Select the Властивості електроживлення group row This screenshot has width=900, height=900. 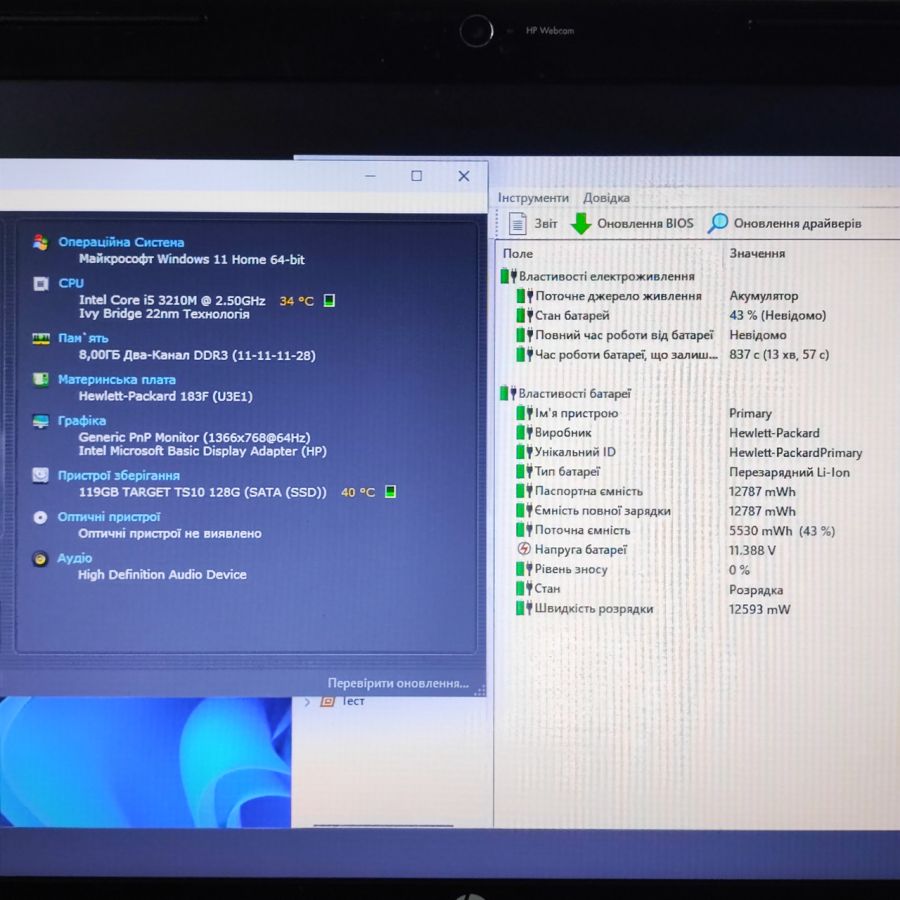pyautogui.click(x=598, y=276)
